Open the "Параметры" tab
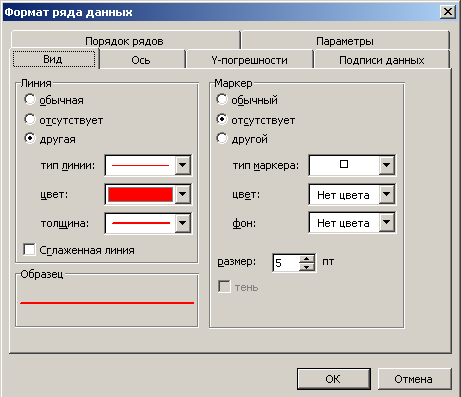Screen dimensions: 461x397 coord(345,41)
